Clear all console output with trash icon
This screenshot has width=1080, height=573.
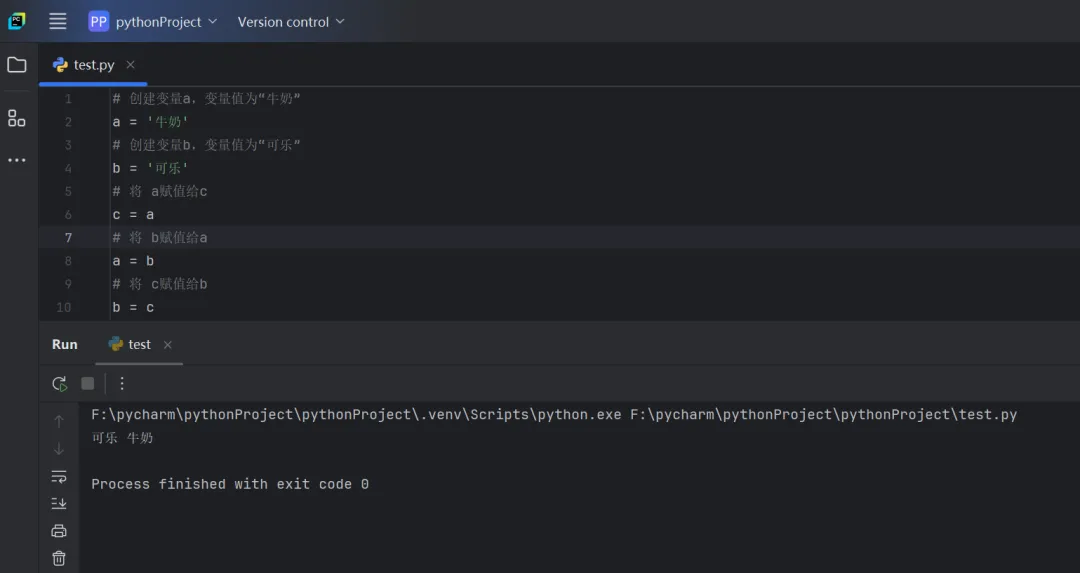pyautogui.click(x=59, y=558)
